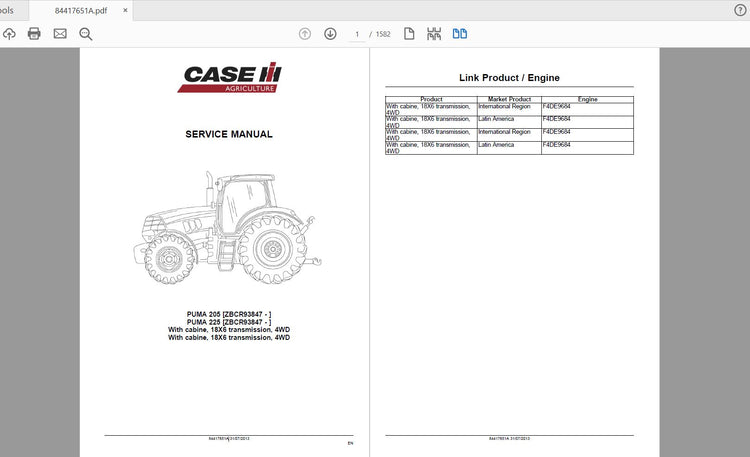Select the PUMA 225 [ZBCR93847 - ] text

pos(229,322)
